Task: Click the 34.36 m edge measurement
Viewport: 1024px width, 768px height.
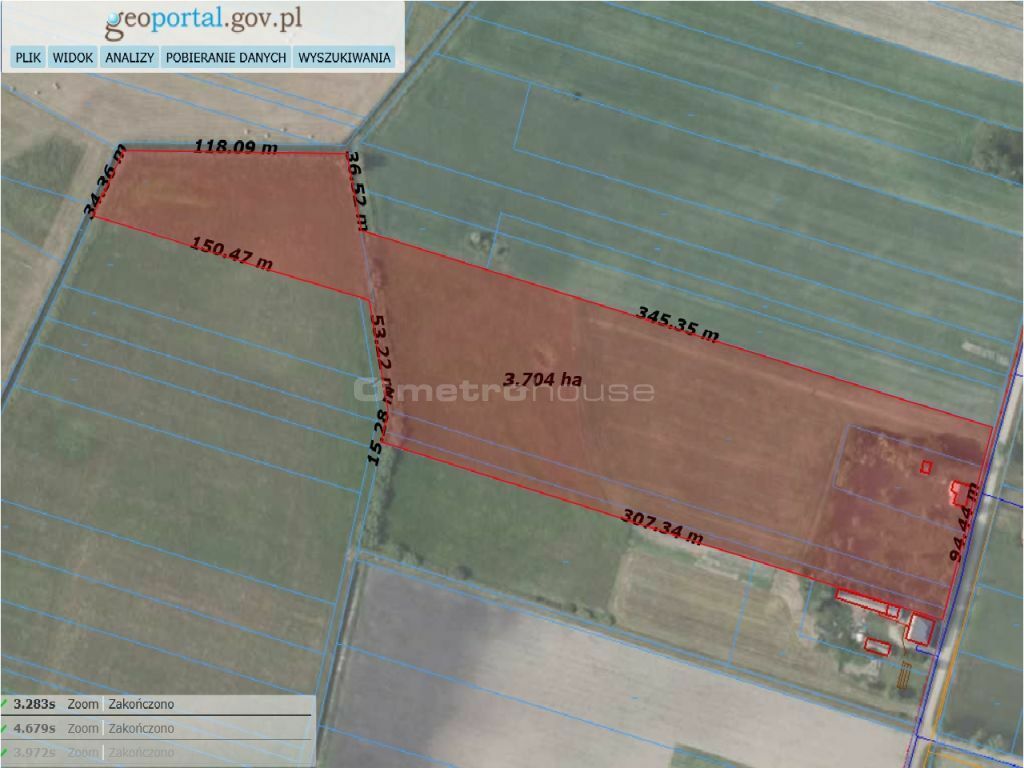Action: tap(105, 182)
